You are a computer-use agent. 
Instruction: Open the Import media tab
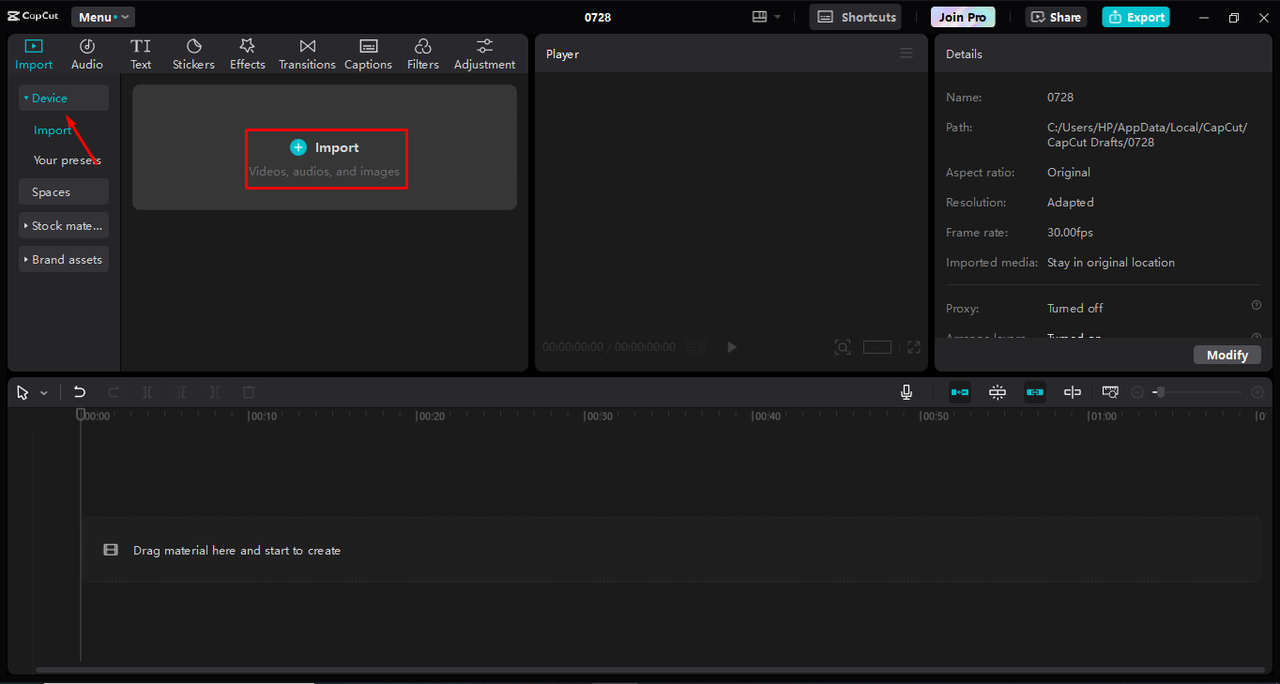coord(33,54)
